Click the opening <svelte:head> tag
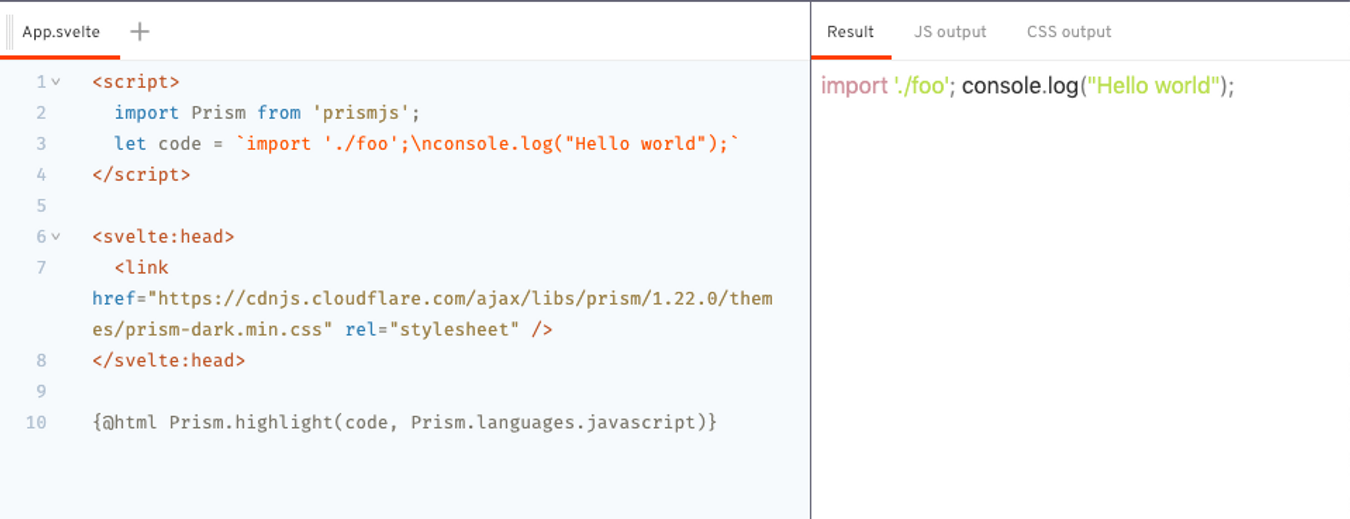 click(x=163, y=237)
